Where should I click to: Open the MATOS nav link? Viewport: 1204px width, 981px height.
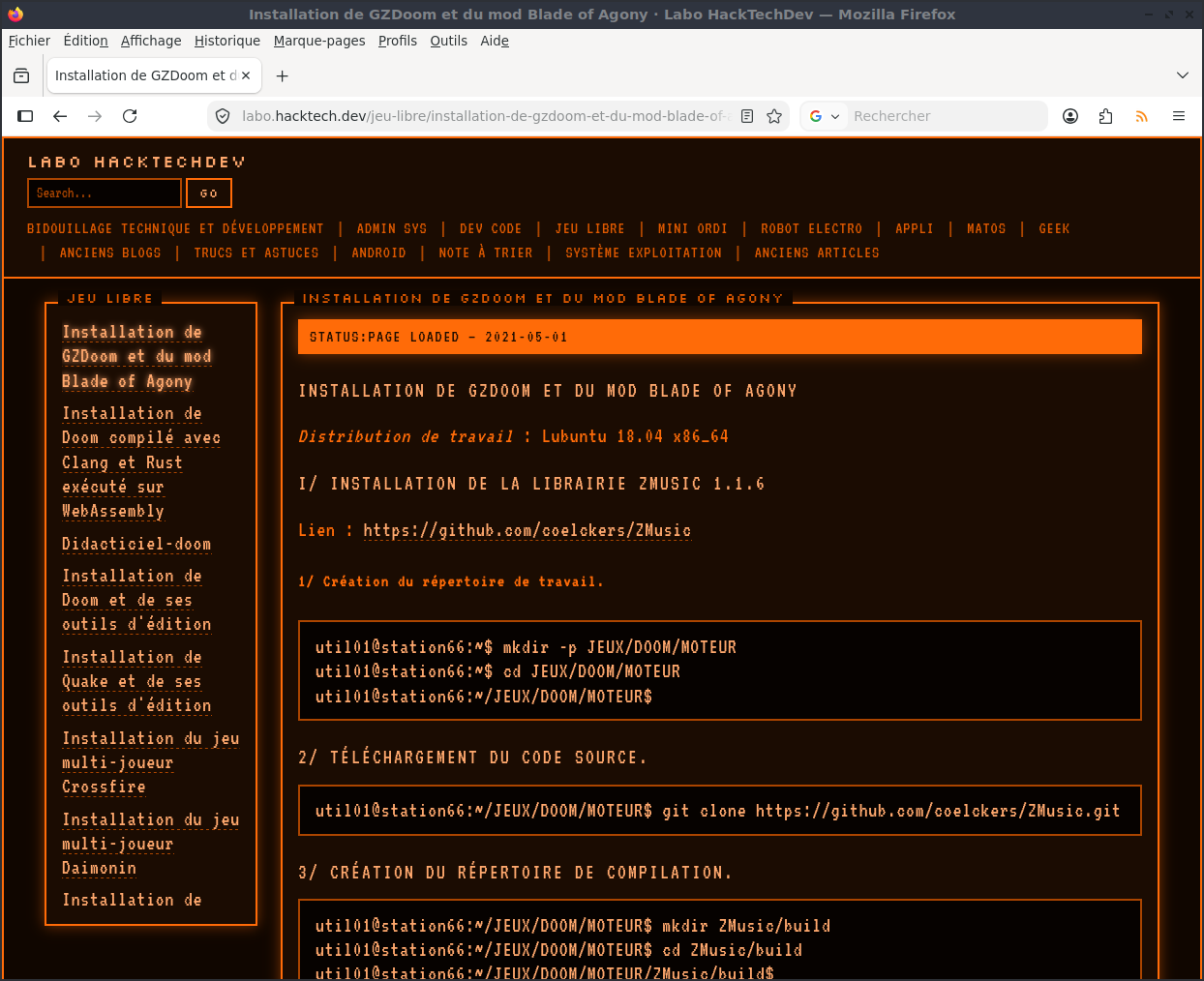[x=986, y=229]
